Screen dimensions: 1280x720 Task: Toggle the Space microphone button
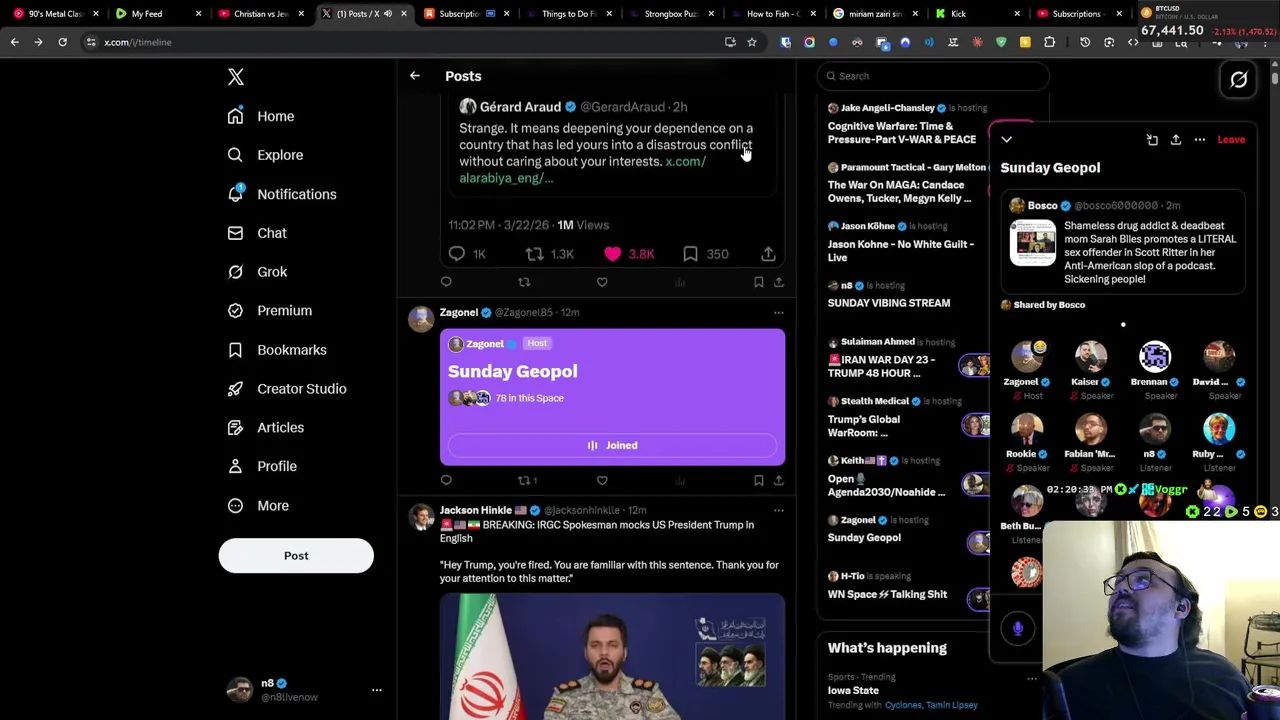click(x=1018, y=628)
